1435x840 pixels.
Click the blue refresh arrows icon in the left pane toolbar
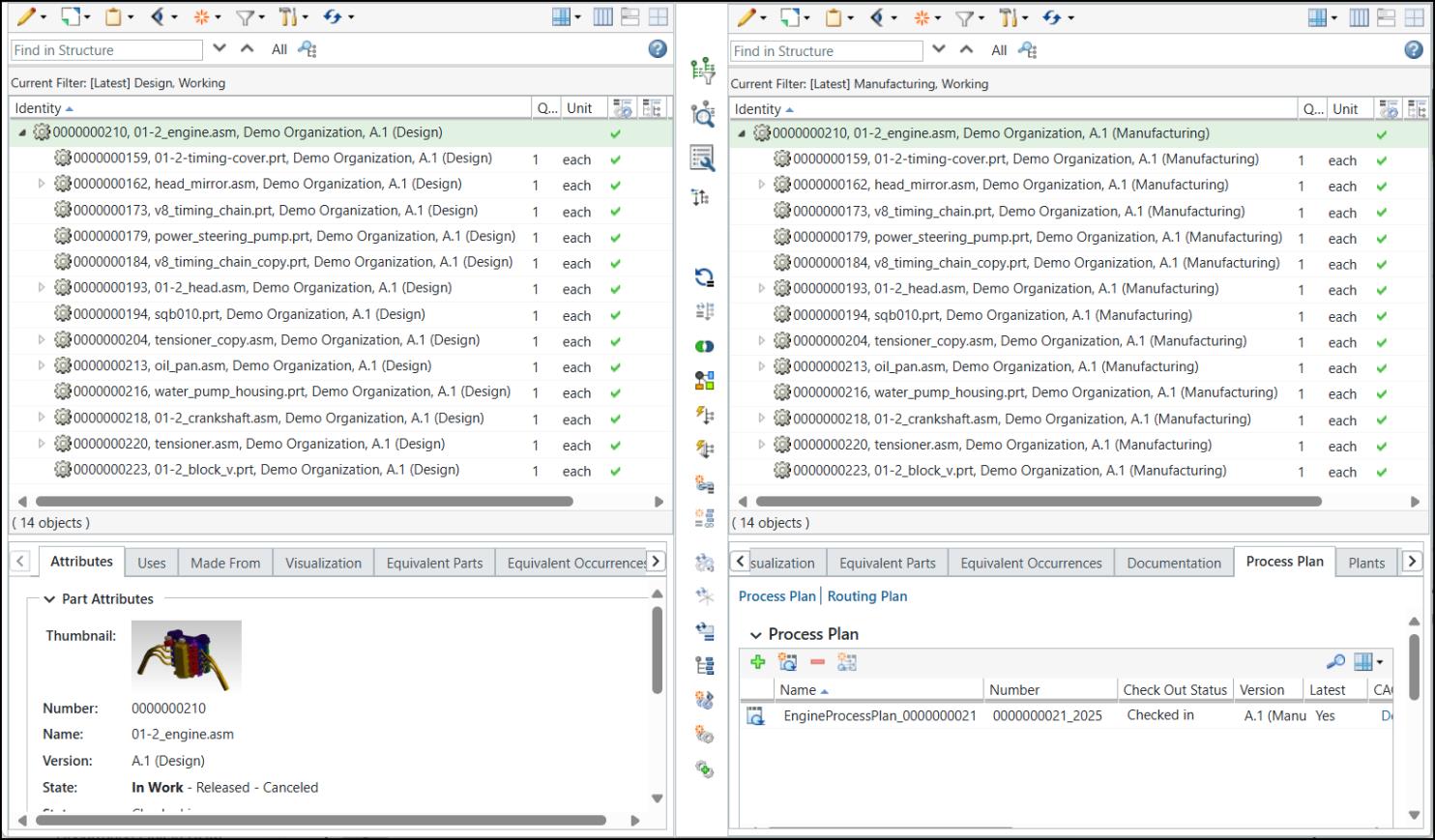pyautogui.click(x=333, y=16)
